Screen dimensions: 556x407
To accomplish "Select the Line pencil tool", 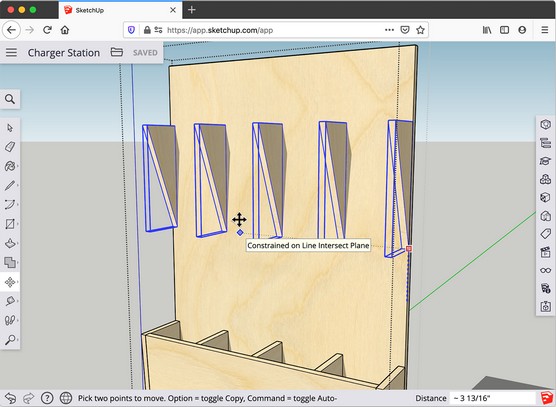I will point(10,185).
